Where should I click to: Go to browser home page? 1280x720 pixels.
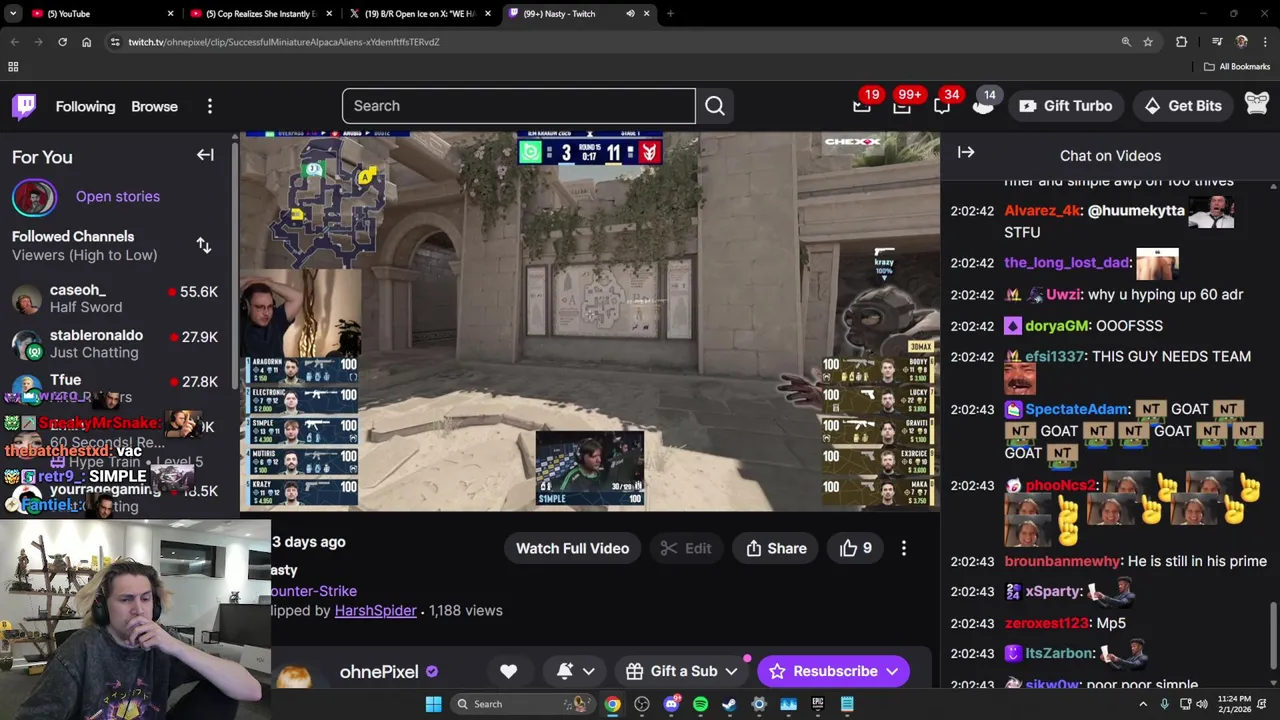coord(86,42)
